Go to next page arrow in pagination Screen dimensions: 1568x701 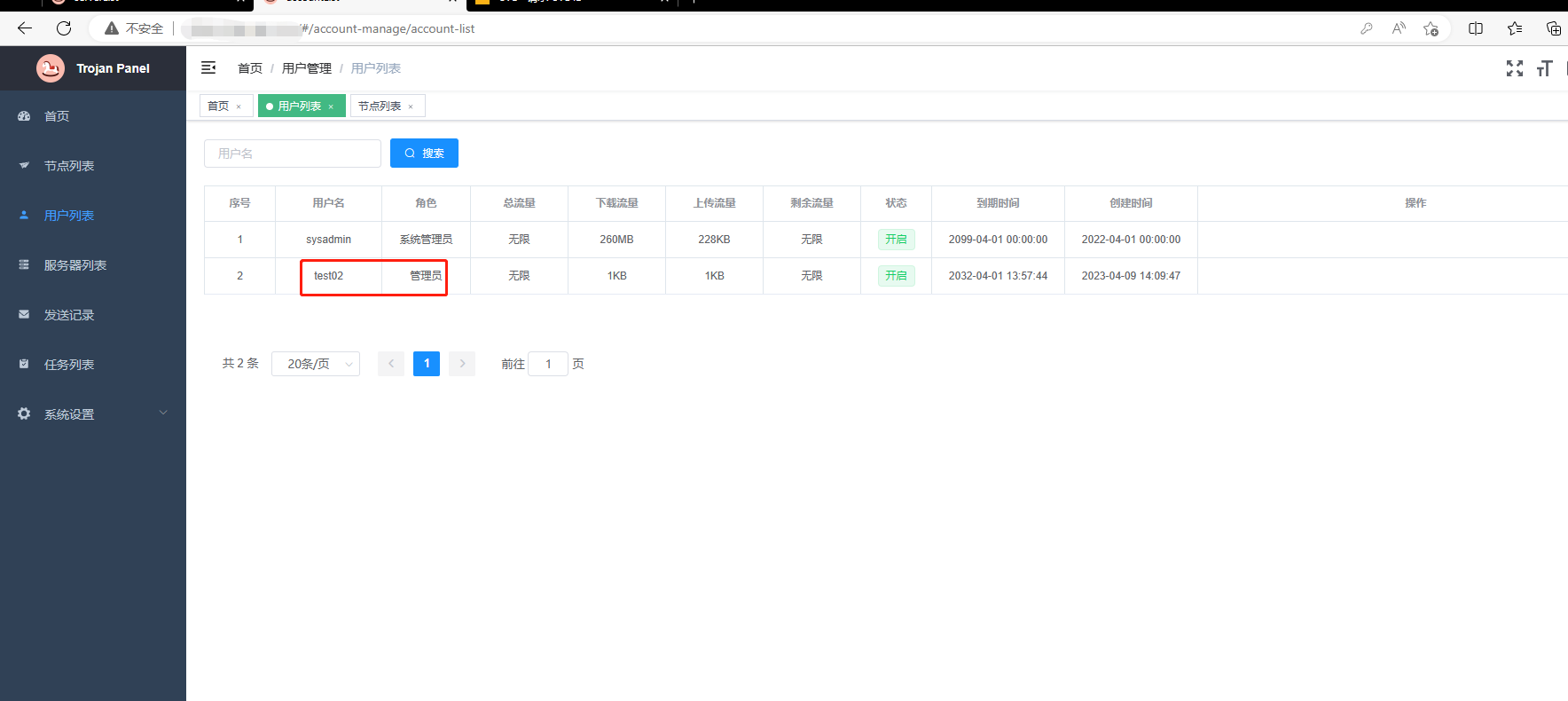click(462, 364)
